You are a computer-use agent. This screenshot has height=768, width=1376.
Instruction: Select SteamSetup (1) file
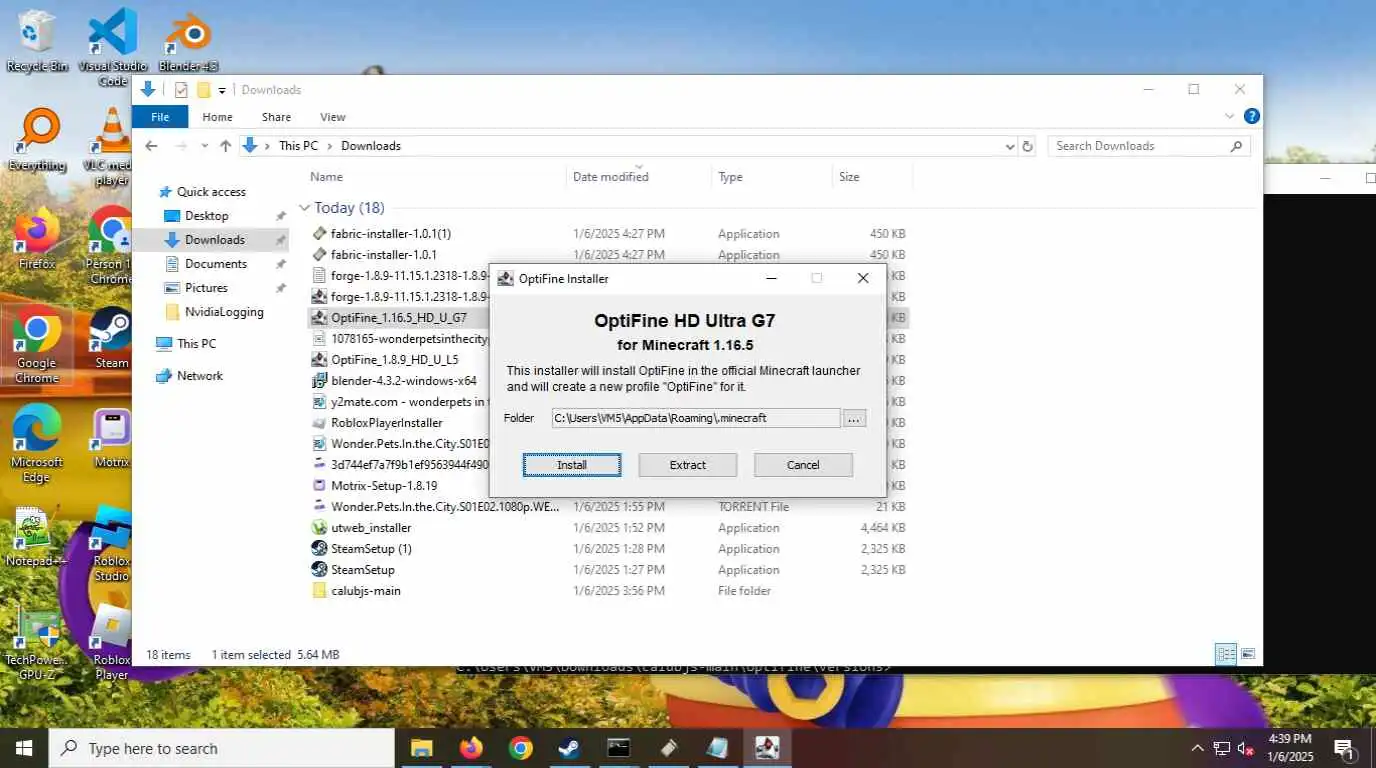click(371, 549)
